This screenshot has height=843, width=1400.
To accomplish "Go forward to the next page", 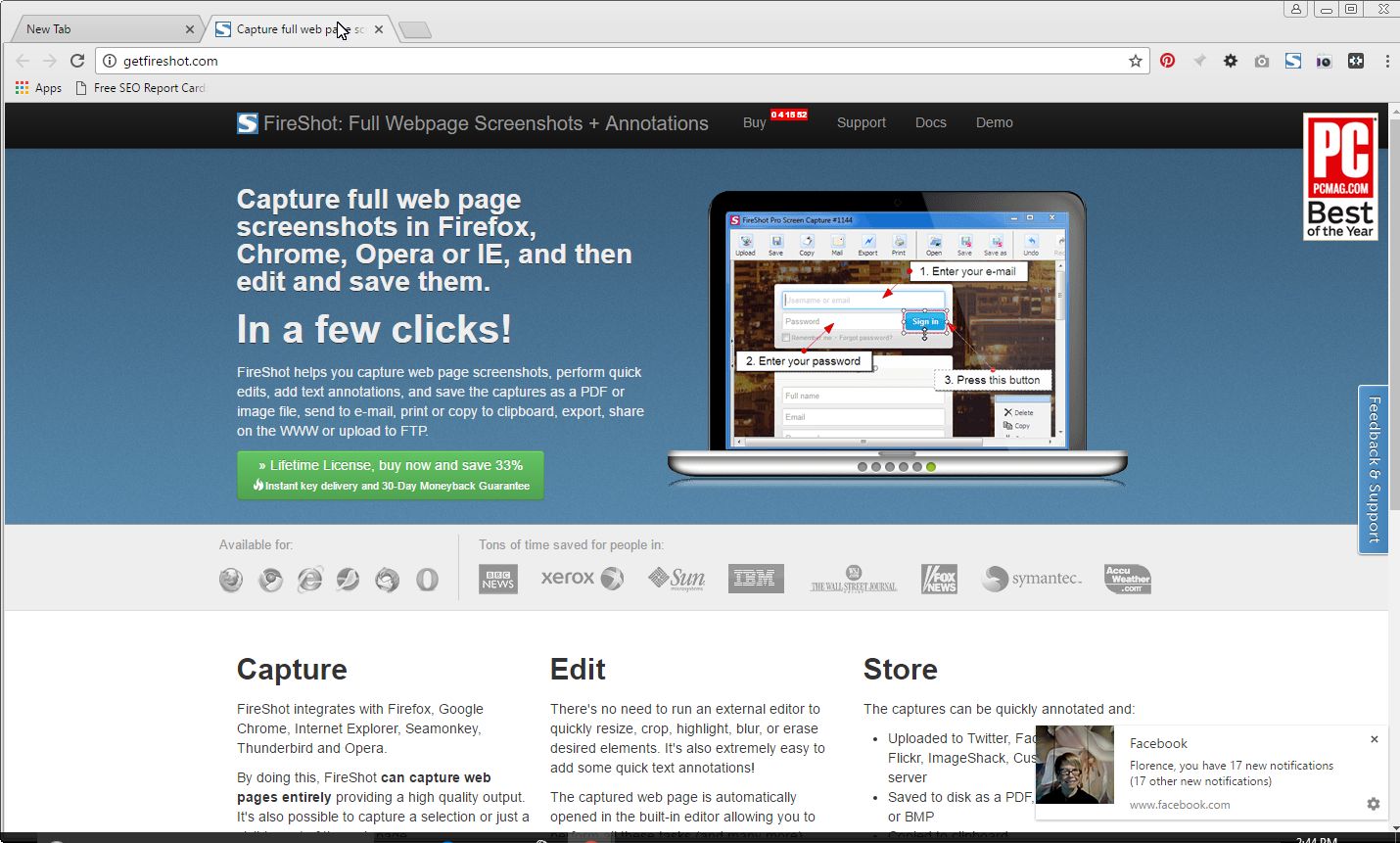I will (50, 61).
